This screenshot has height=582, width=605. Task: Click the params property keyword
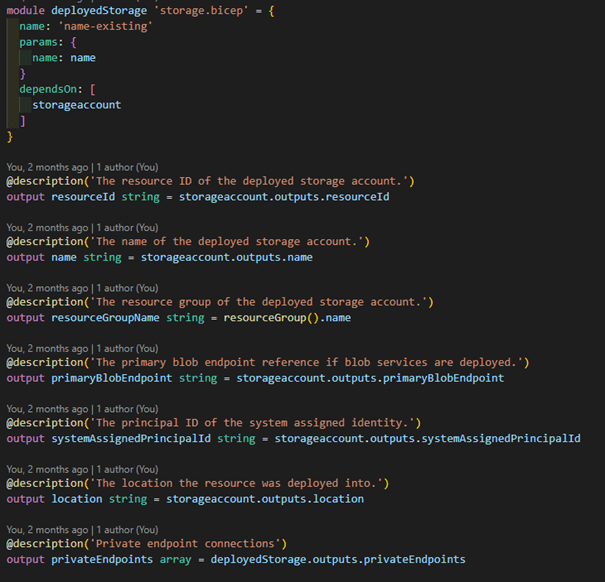coord(39,42)
